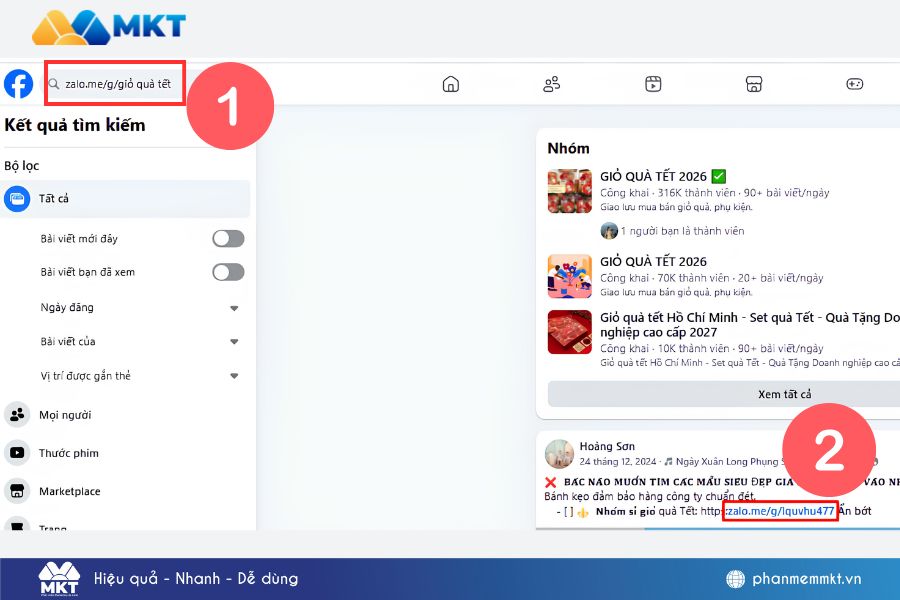The image size is (900, 600).
Task: Open the Gaming controller icon
Action: (855, 84)
